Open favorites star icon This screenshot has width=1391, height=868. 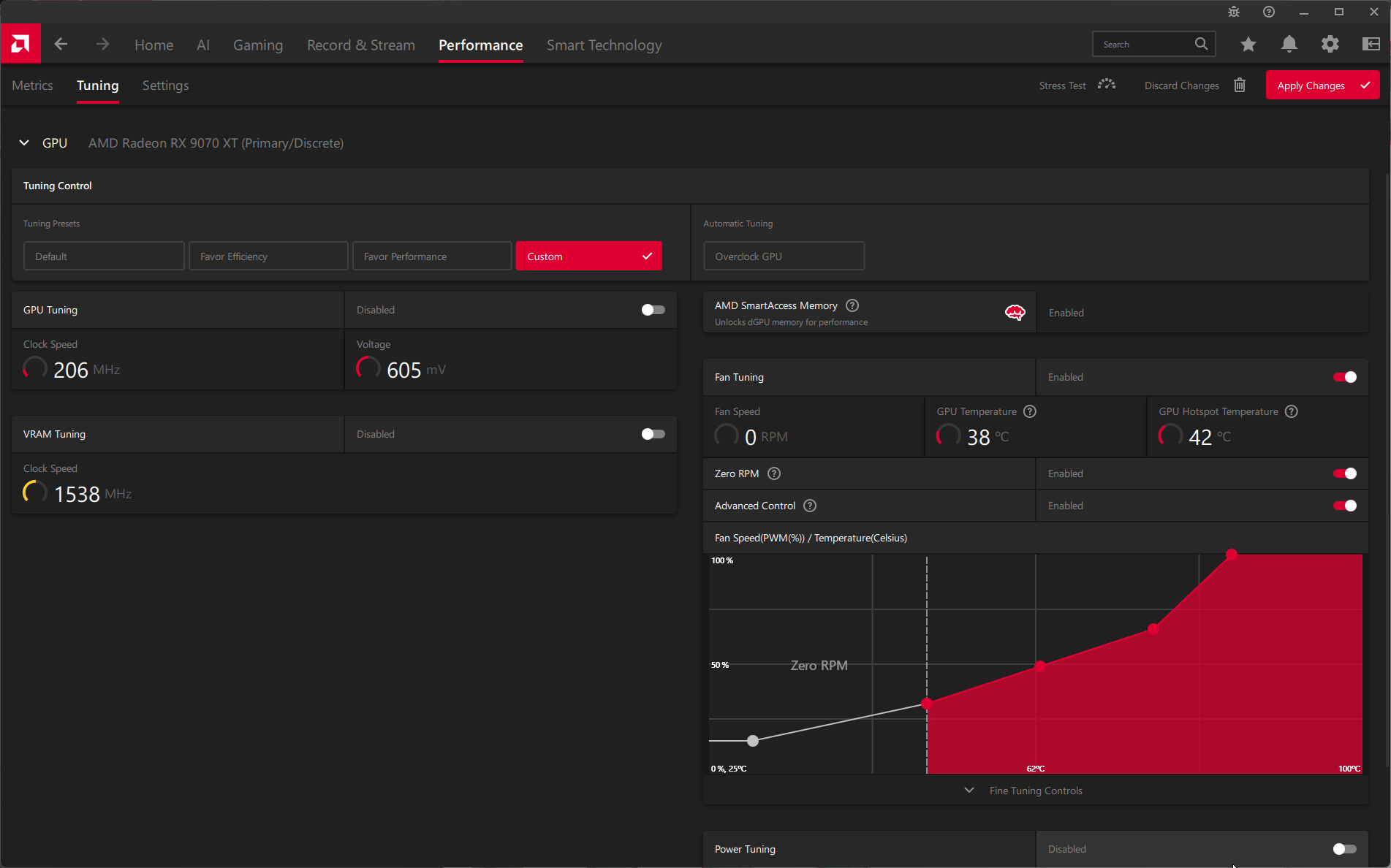pyautogui.click(x=1248, y=45)
